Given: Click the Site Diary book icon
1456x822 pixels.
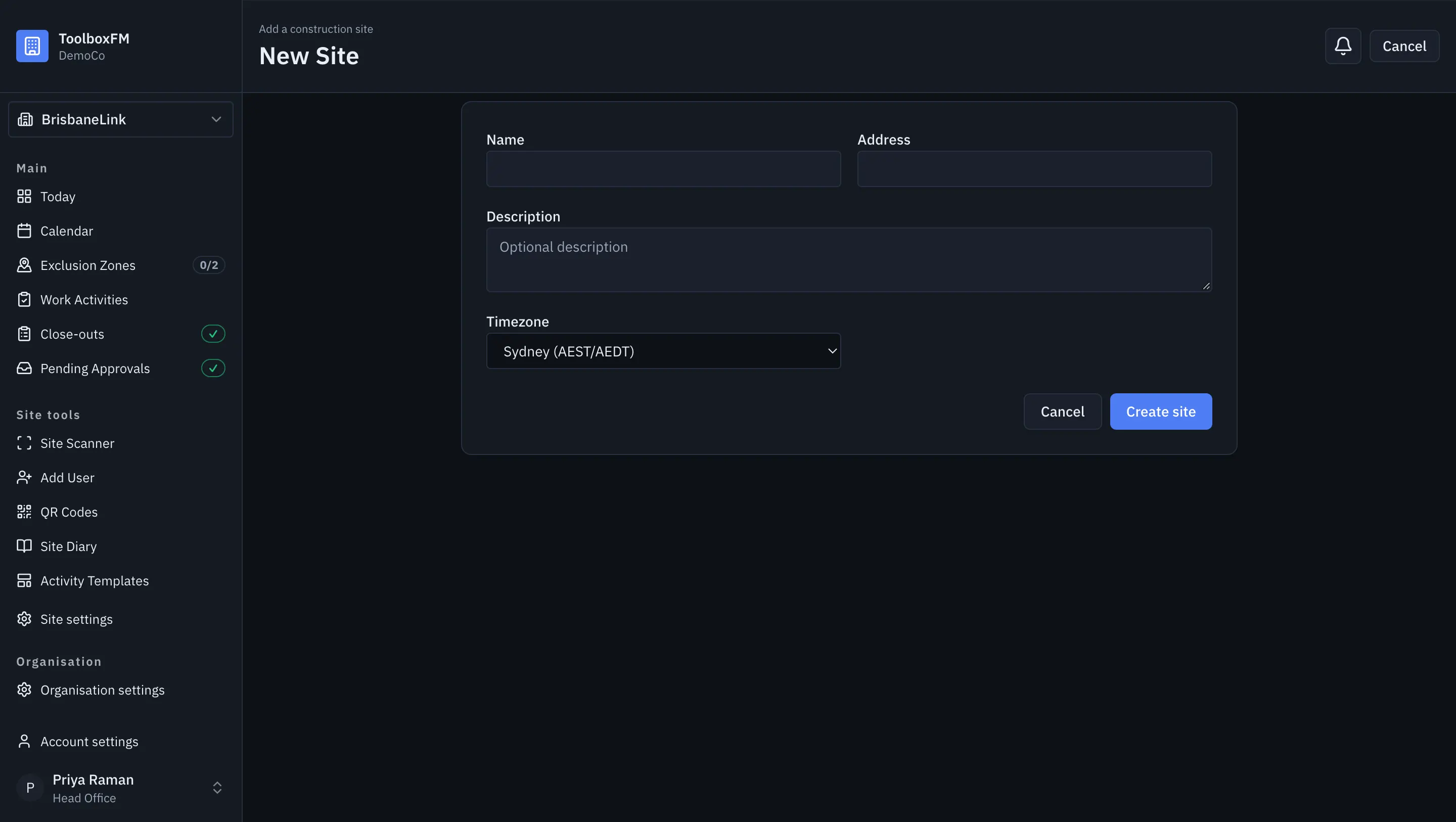Looking at the screenshot, I should click(x=24, y=546).
